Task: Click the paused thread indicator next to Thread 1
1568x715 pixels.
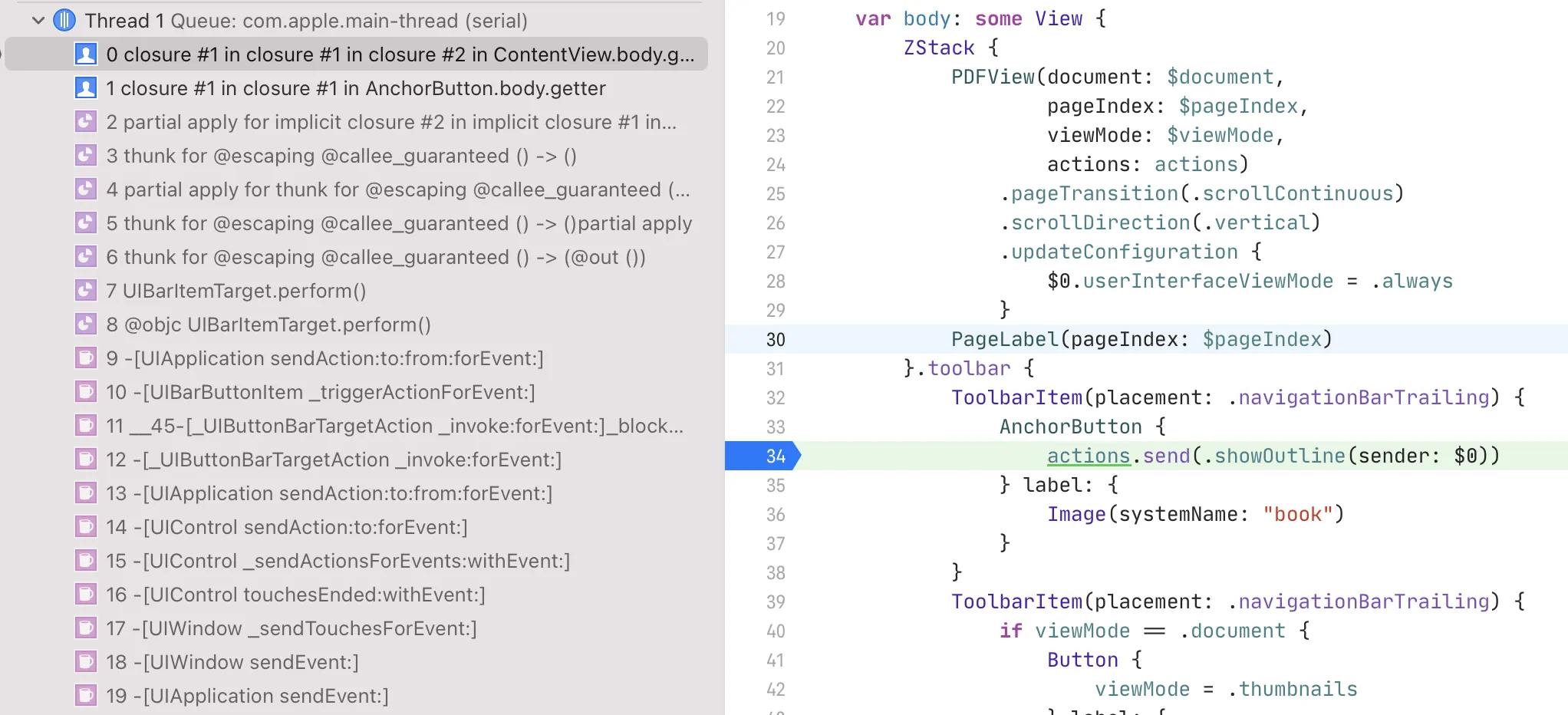Action: pos(64,20)
